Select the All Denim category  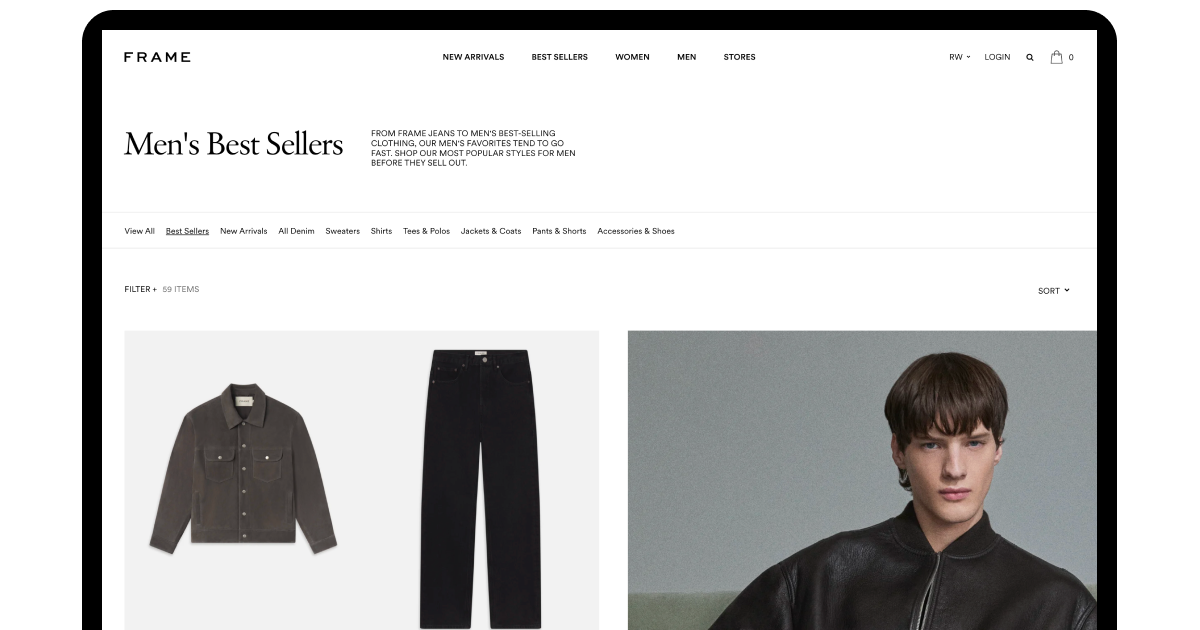(x=296, y=231)
